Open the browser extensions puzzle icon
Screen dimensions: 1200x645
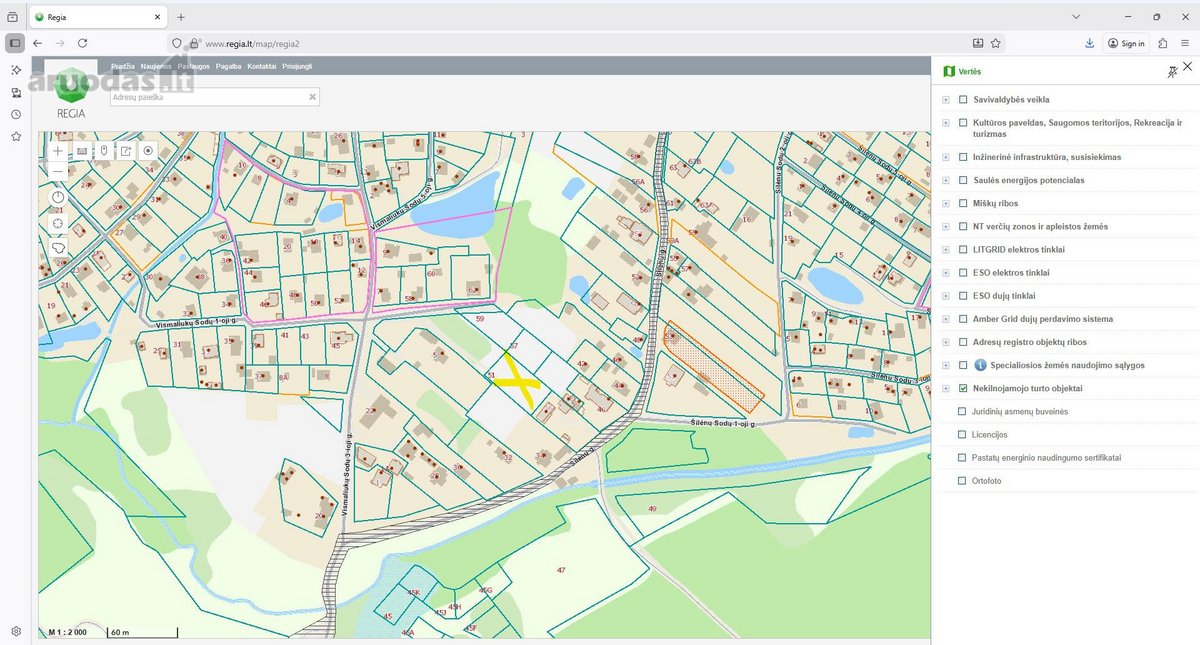(1163, 43)
